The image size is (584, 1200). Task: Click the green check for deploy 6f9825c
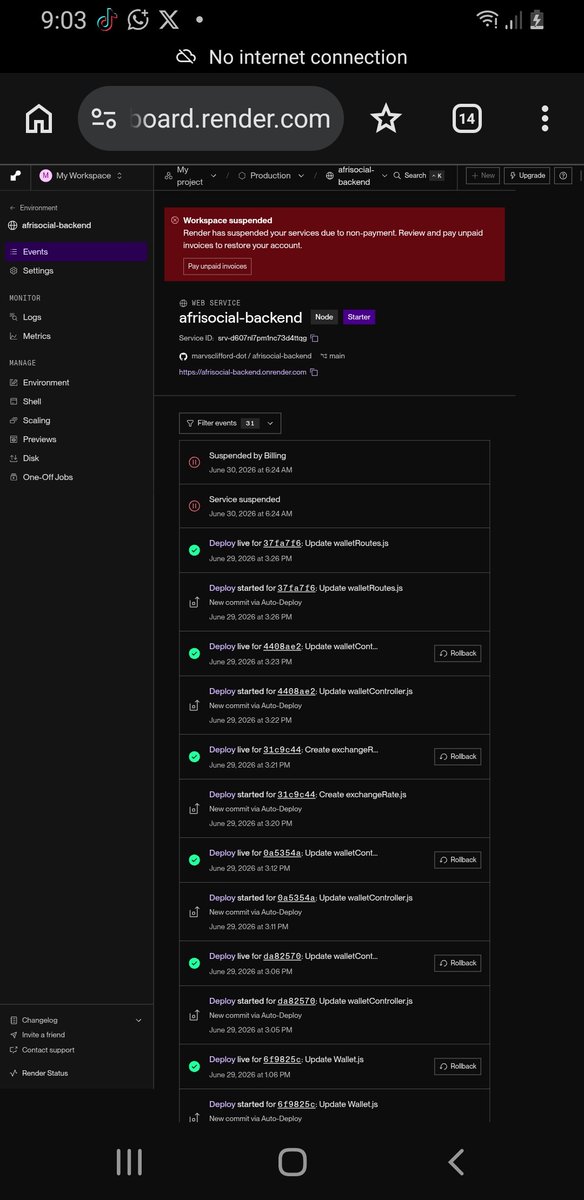[194, 1066]
